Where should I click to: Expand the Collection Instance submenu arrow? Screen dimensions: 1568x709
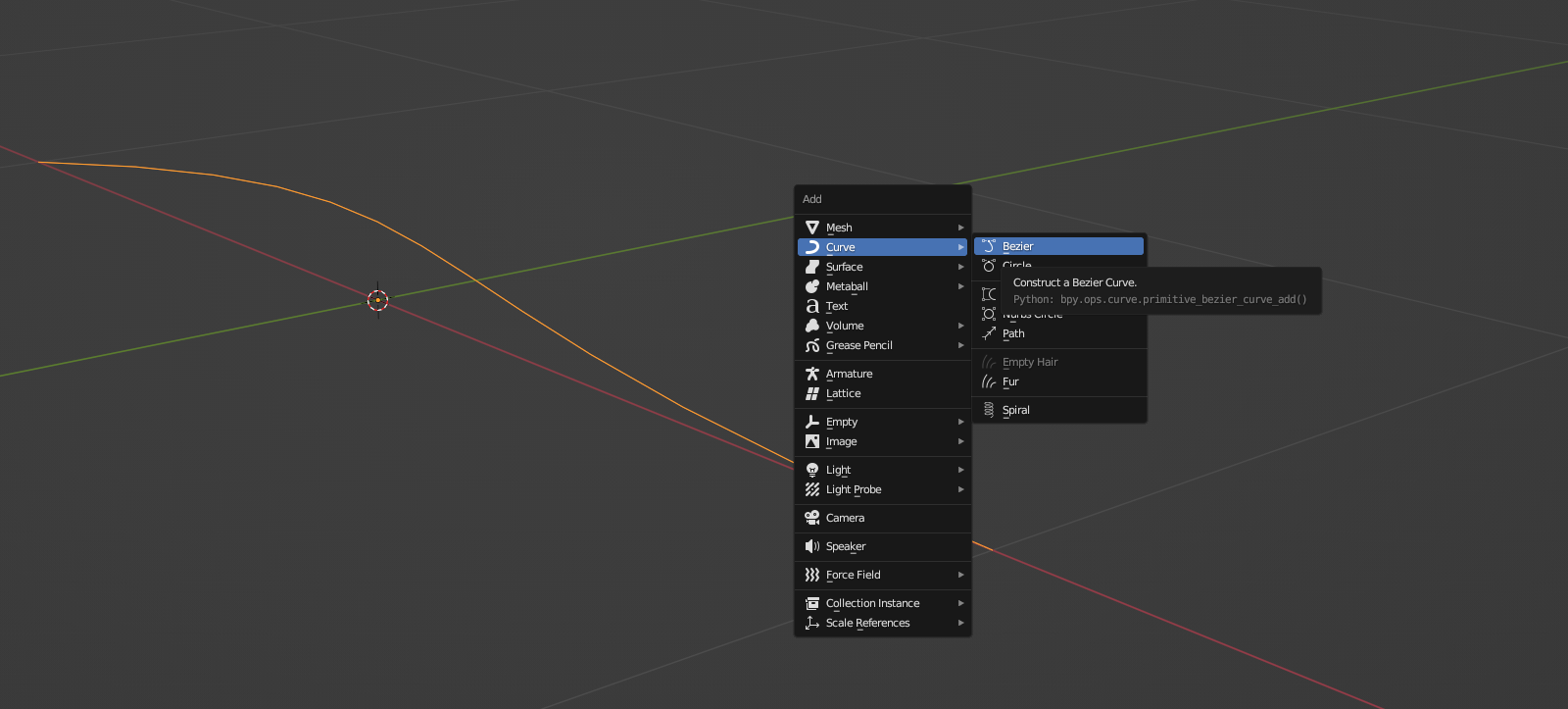tap(961, 603)
